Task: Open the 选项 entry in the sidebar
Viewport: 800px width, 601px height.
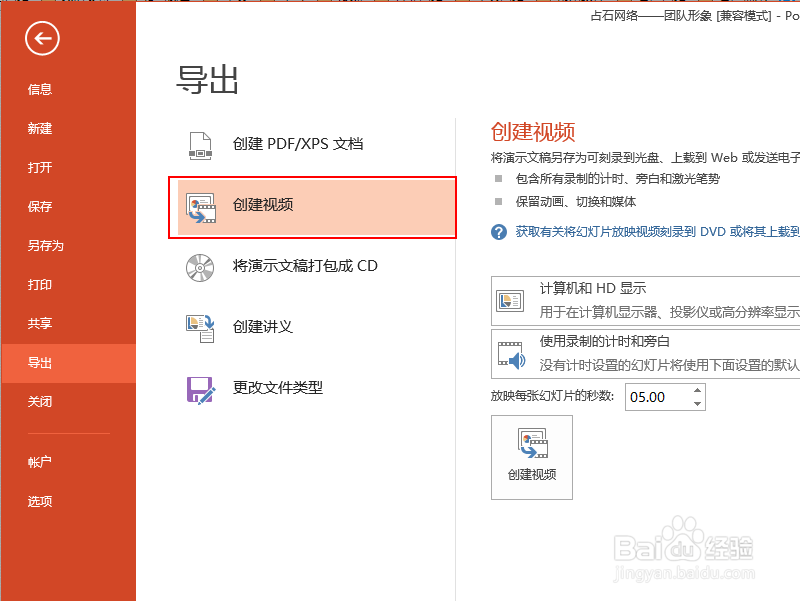Action: [x=40, y=501]
